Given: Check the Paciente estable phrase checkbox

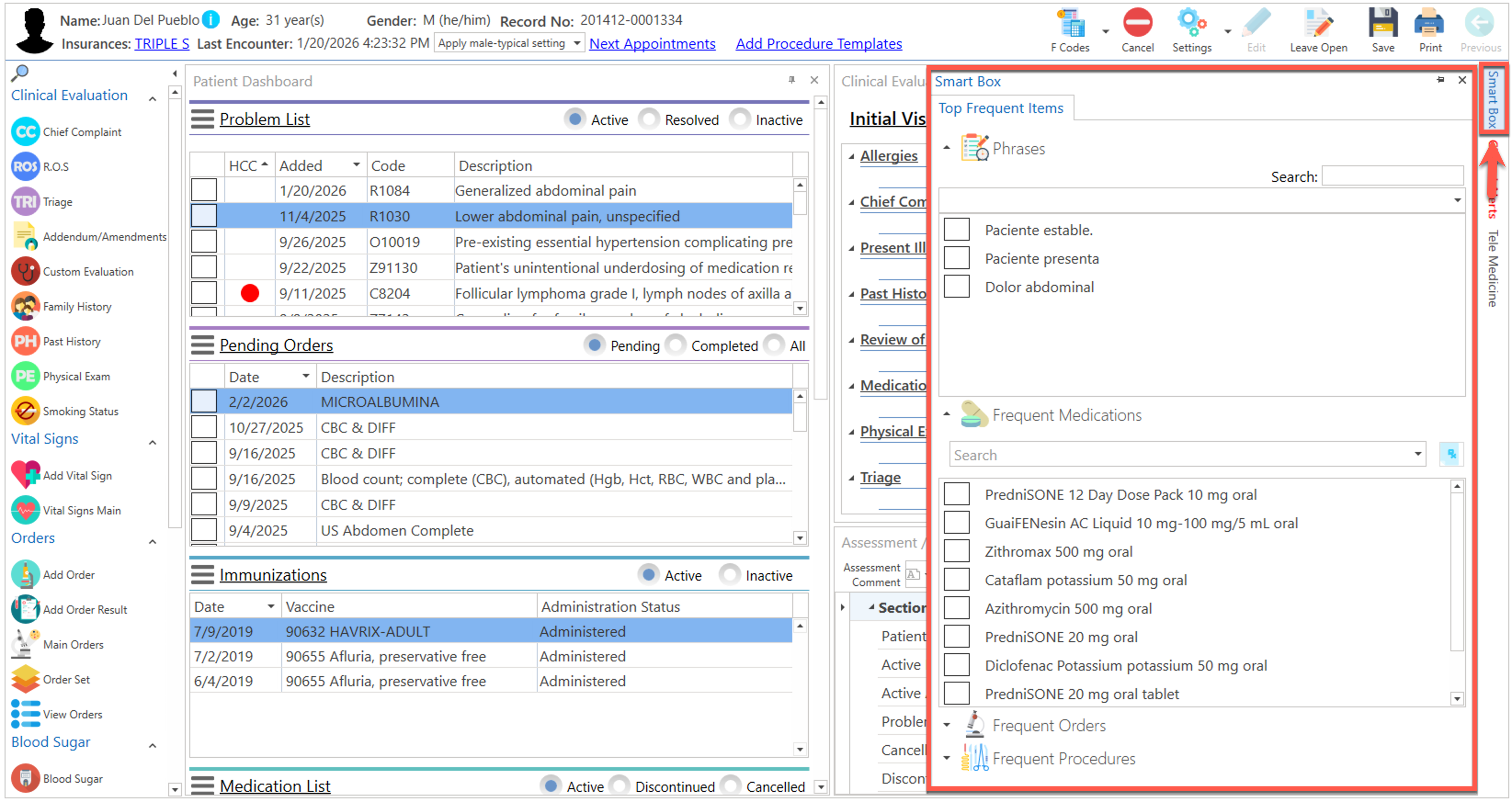Looking at the screenshot, I should click(x=956, y=230).
